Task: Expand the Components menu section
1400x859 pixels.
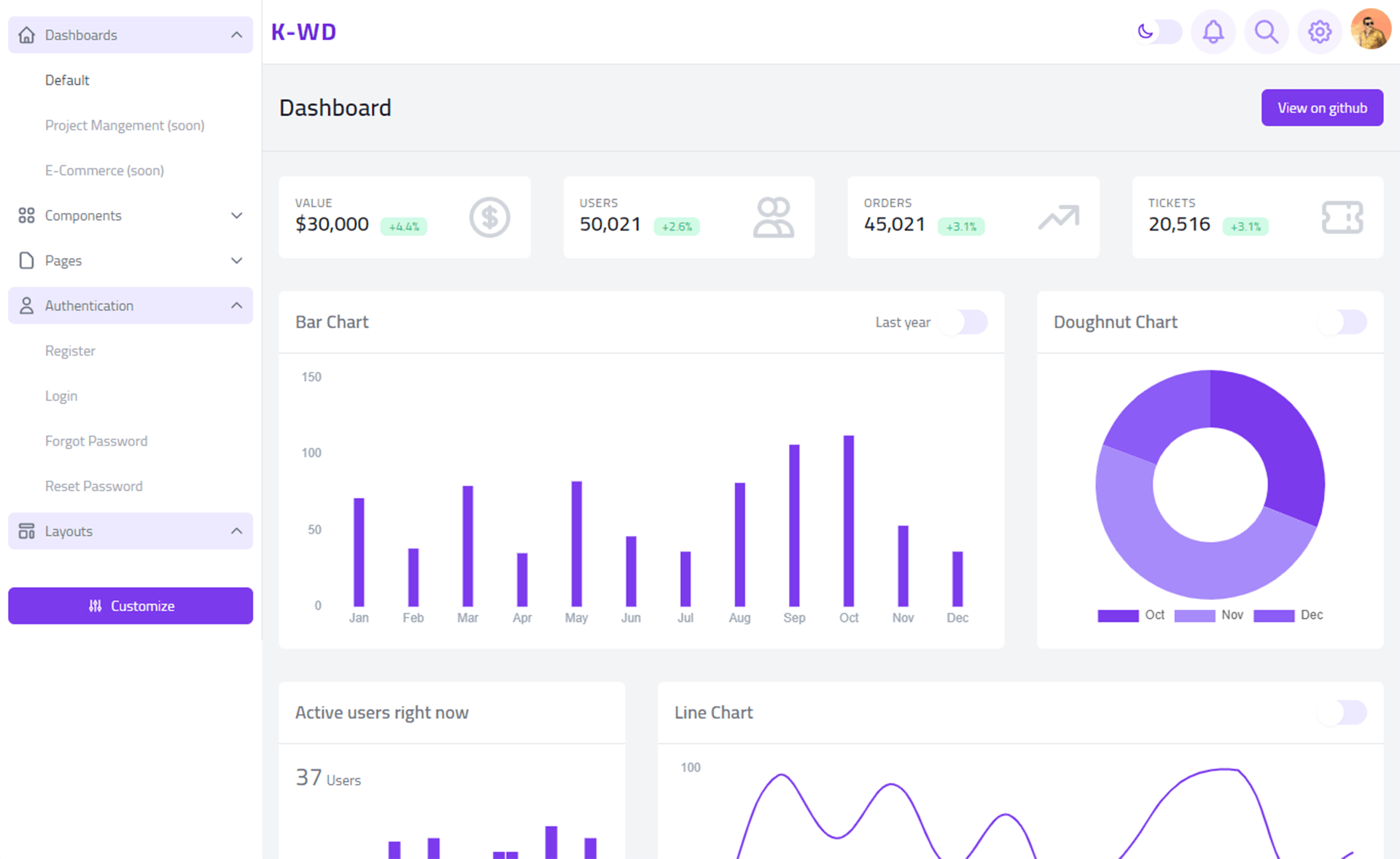Action: pos(130,215)
